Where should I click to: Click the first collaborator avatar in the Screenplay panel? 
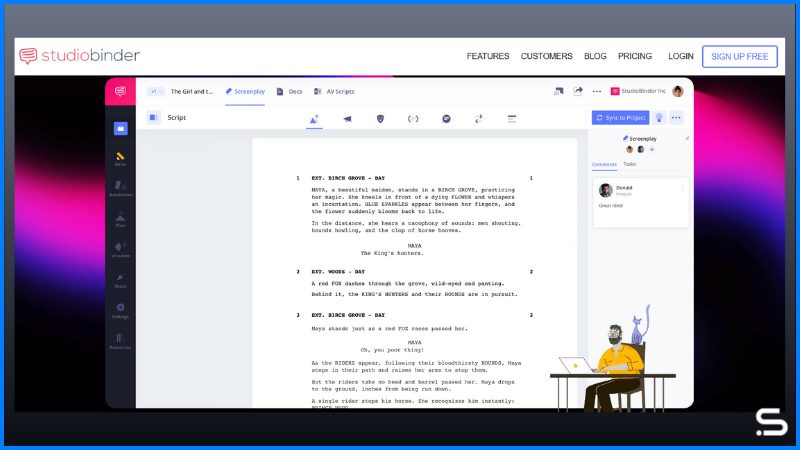click(x=630, y=149)
